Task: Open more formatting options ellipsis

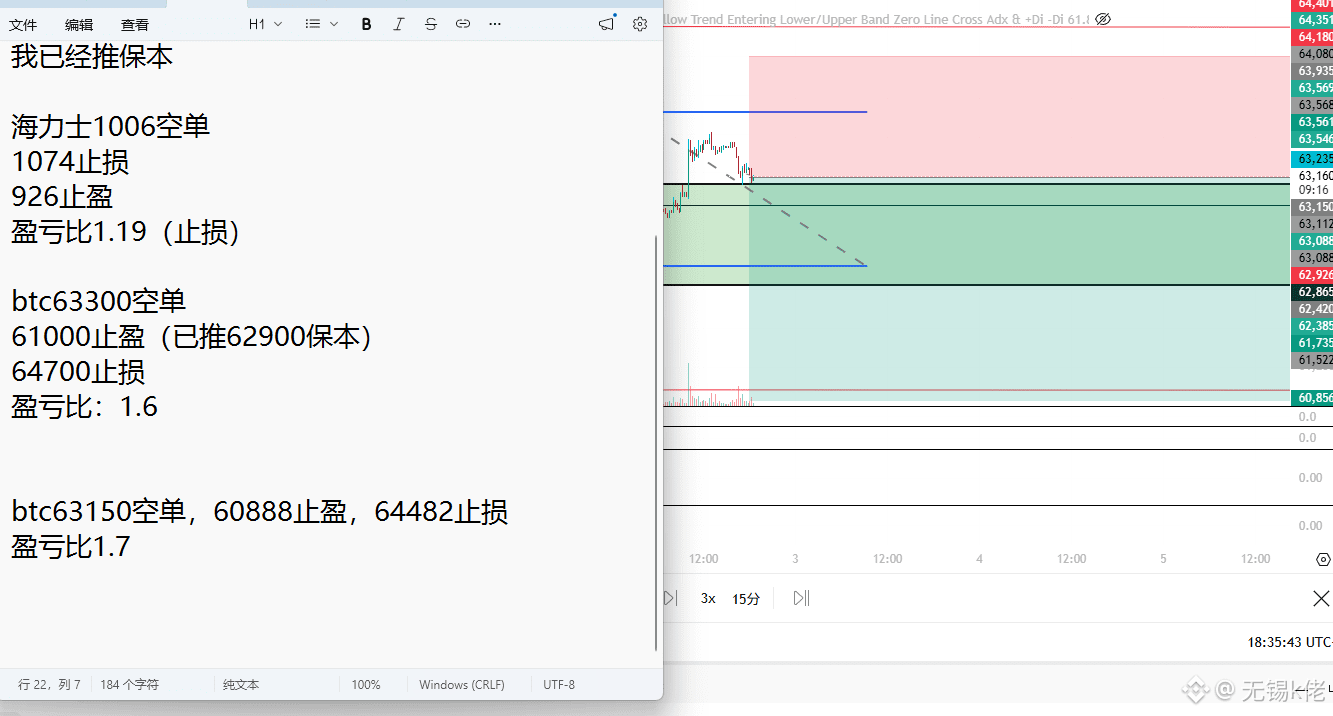Action: (x=495, y=24)
